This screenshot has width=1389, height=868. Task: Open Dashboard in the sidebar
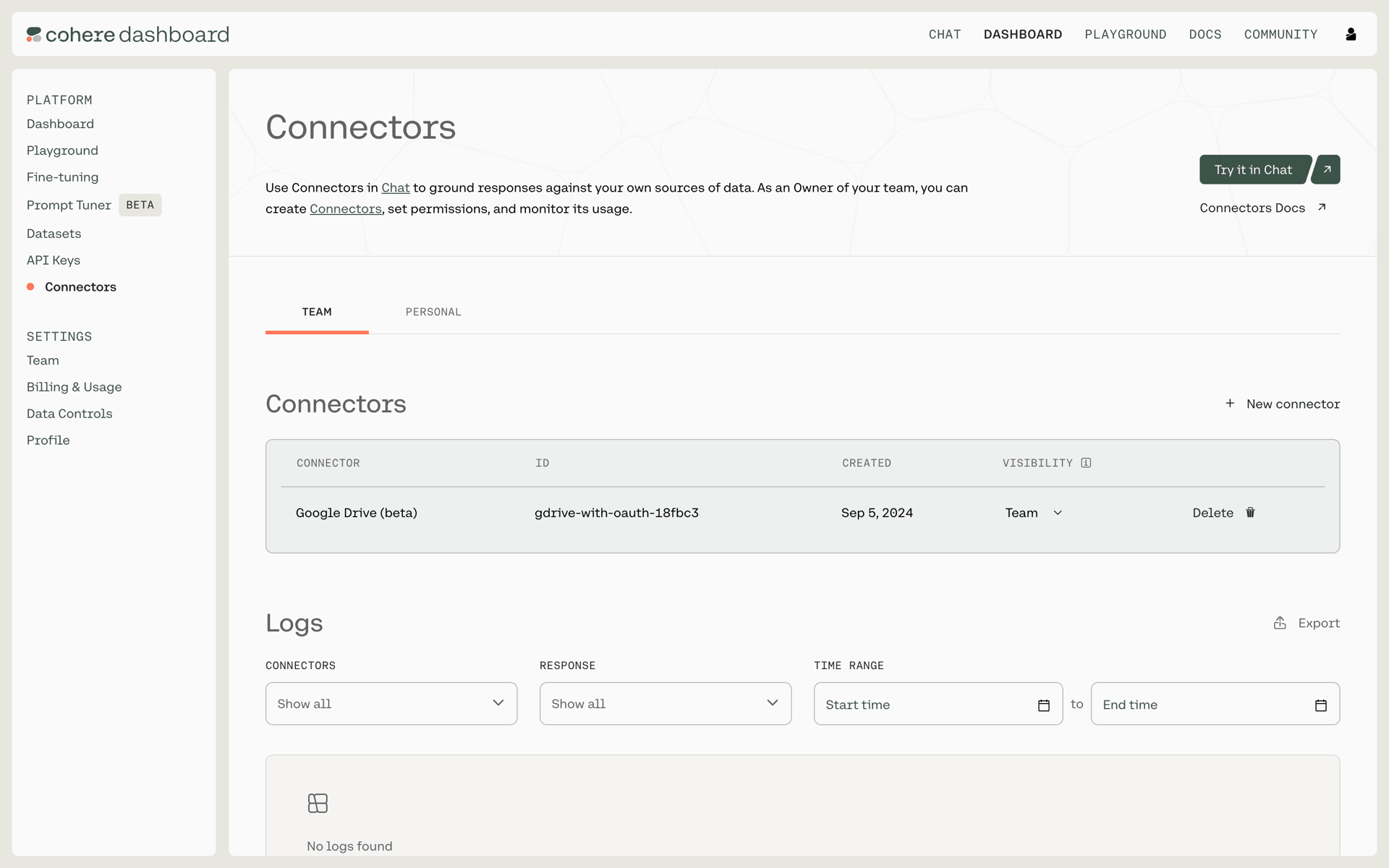[x=60, y=124]
